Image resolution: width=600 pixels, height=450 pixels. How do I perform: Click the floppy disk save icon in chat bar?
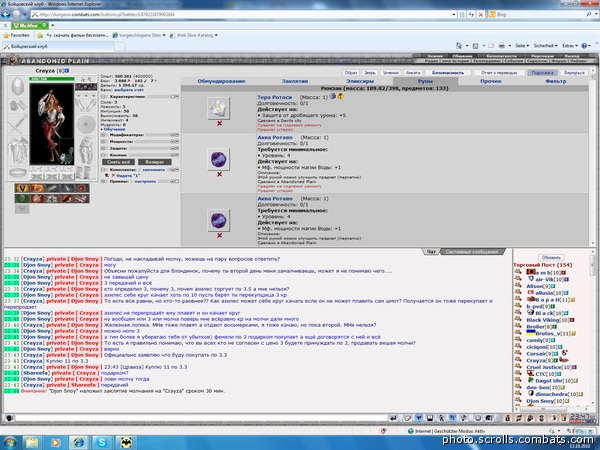(x=430, y=418)
